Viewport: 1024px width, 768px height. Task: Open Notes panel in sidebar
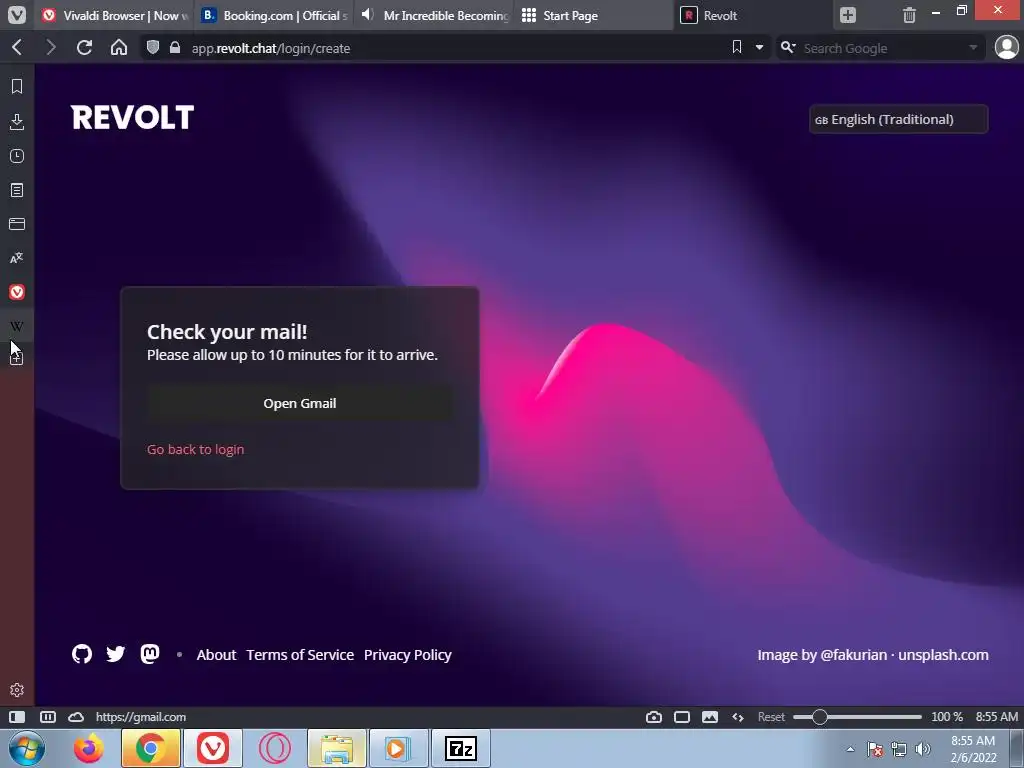17,190
